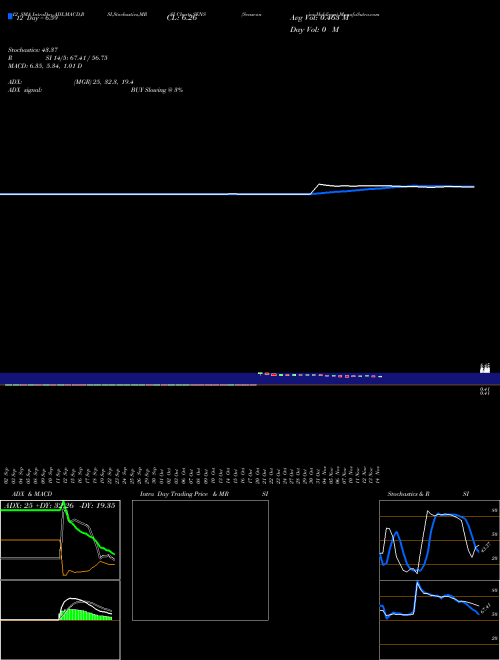Click the 'Intra Day Trading Price & MR SI' title
This screenshot has width=500, height=660.
point(204,494)
